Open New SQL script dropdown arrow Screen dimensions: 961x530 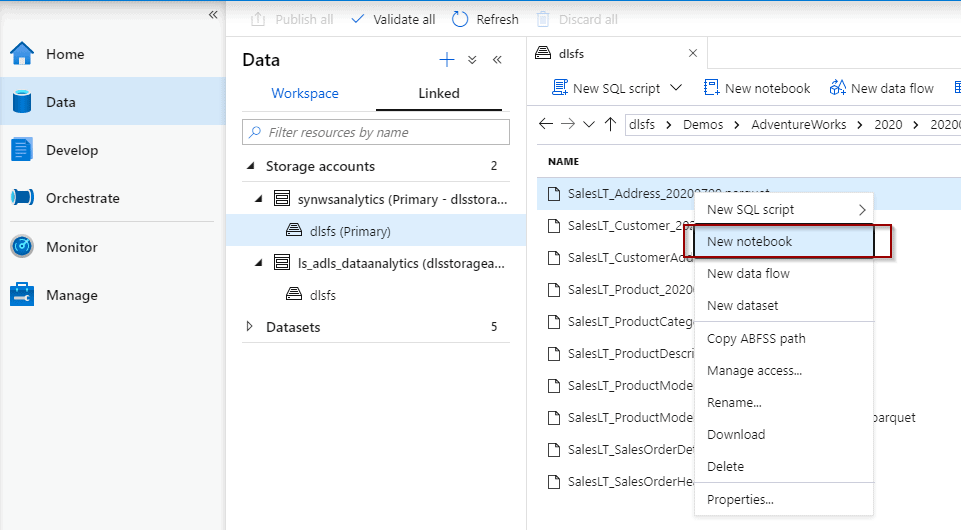pyautogui.click(x=676, y=88)
